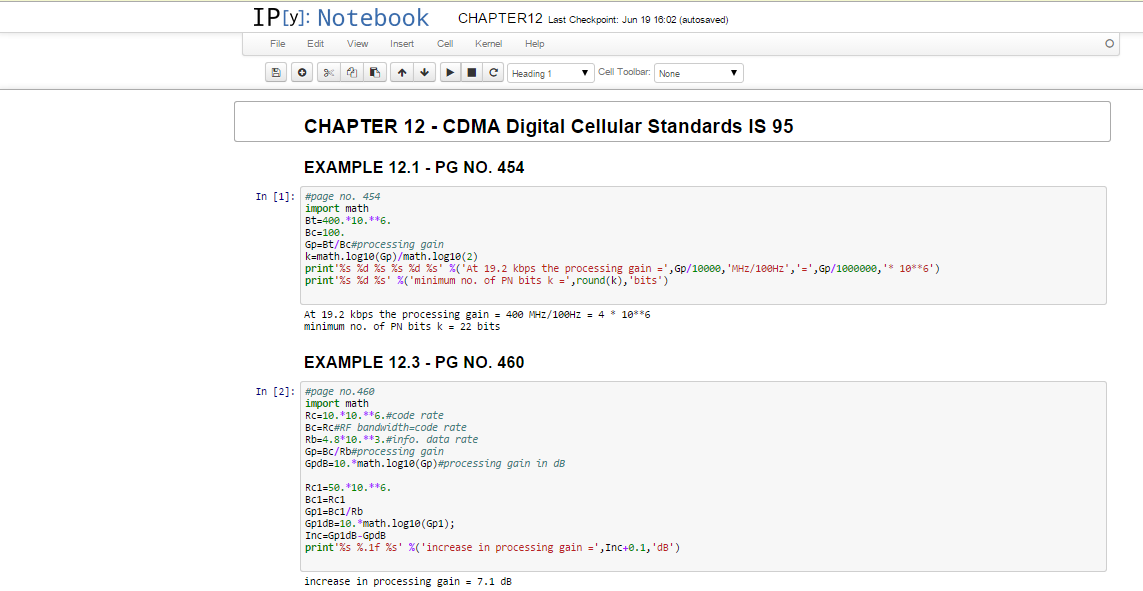Image resolution: width=1143 pixels, height=591 pixels.
Task: Click the Help menu item
Action: (x=535, y=44)
